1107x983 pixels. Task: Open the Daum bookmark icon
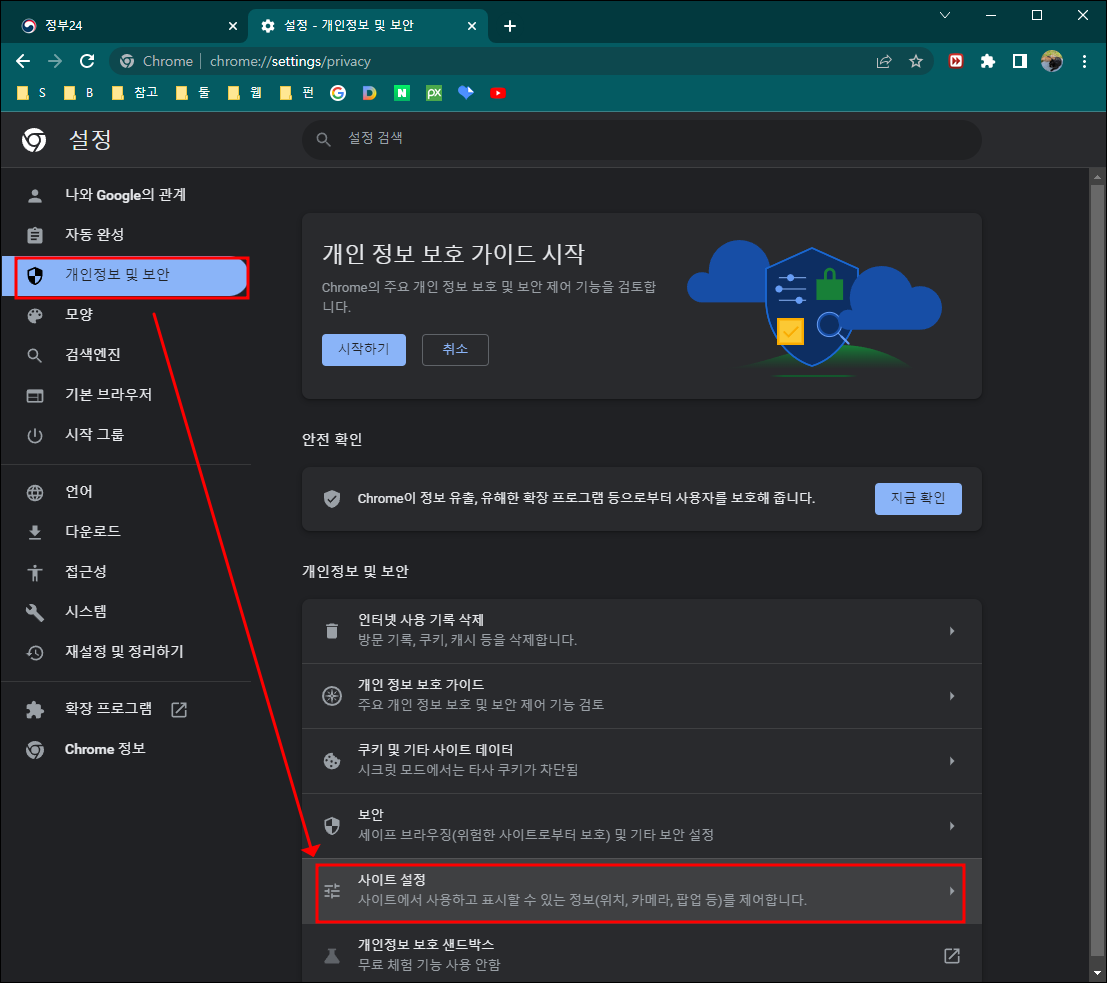(x=368, y=92)
